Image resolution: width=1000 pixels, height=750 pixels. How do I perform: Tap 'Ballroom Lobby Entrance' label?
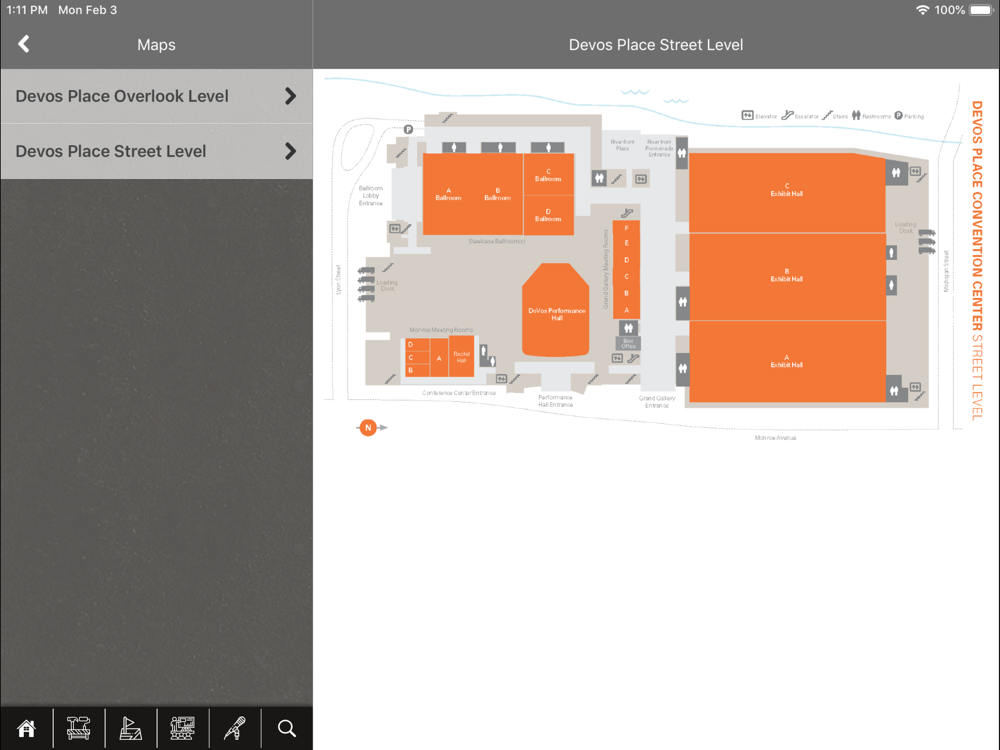(x=371, y=195)
